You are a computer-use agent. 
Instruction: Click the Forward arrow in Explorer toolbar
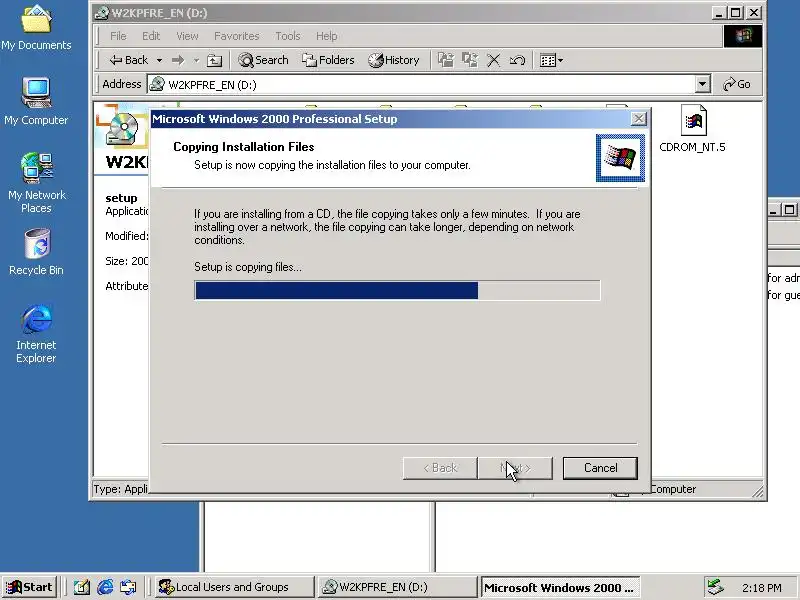[x=178, y=60]
